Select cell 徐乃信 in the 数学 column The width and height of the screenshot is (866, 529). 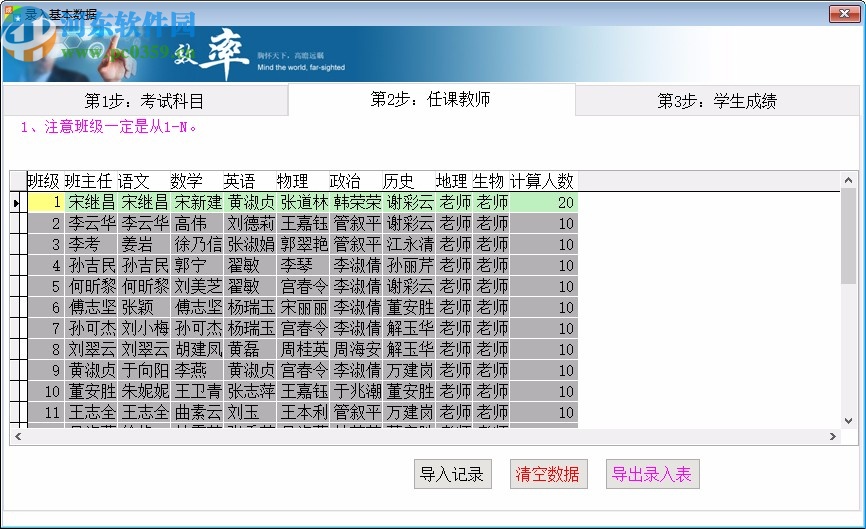tap(197, 245)
